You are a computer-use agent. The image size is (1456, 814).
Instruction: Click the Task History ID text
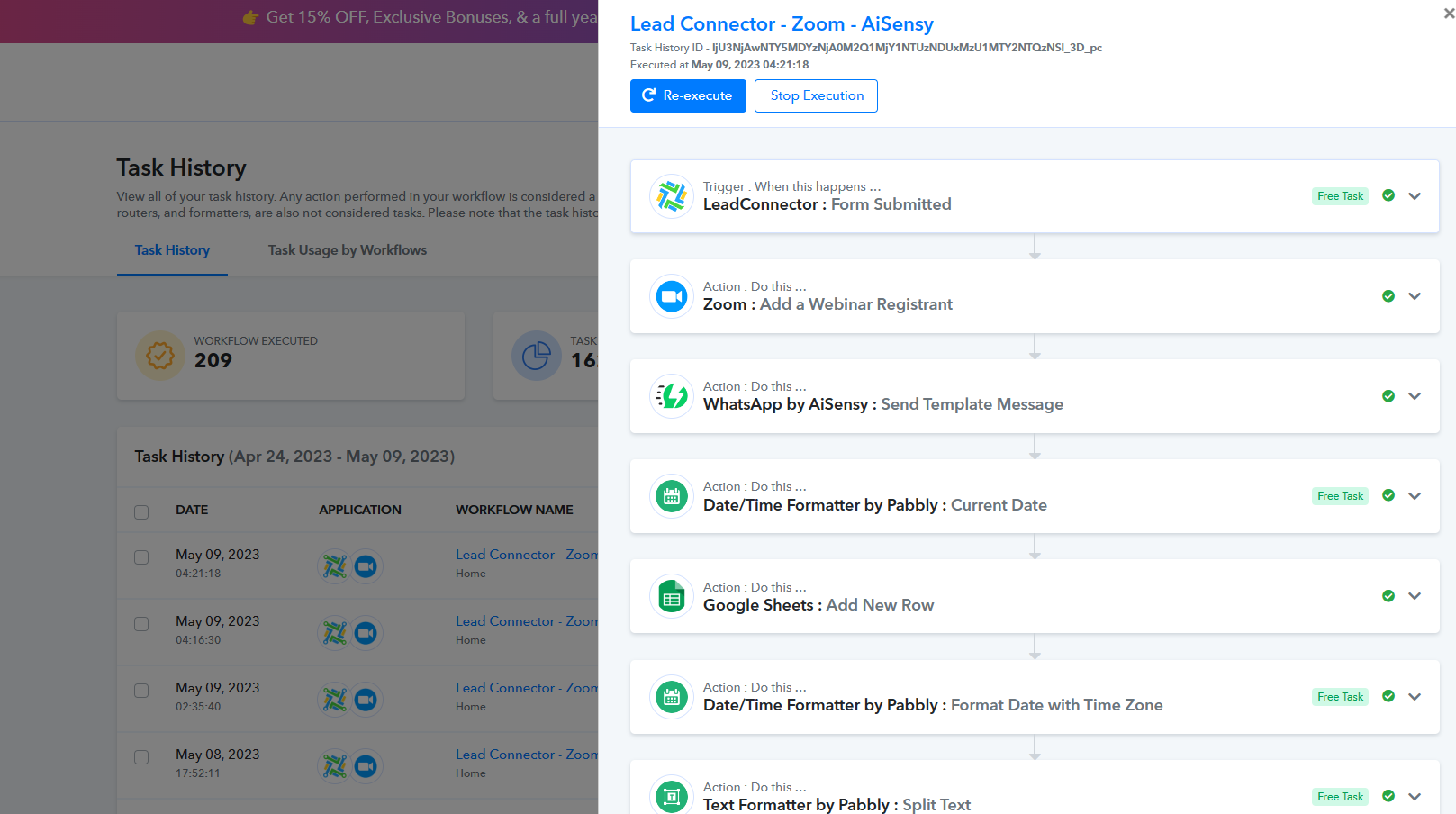tap(866, 48)
